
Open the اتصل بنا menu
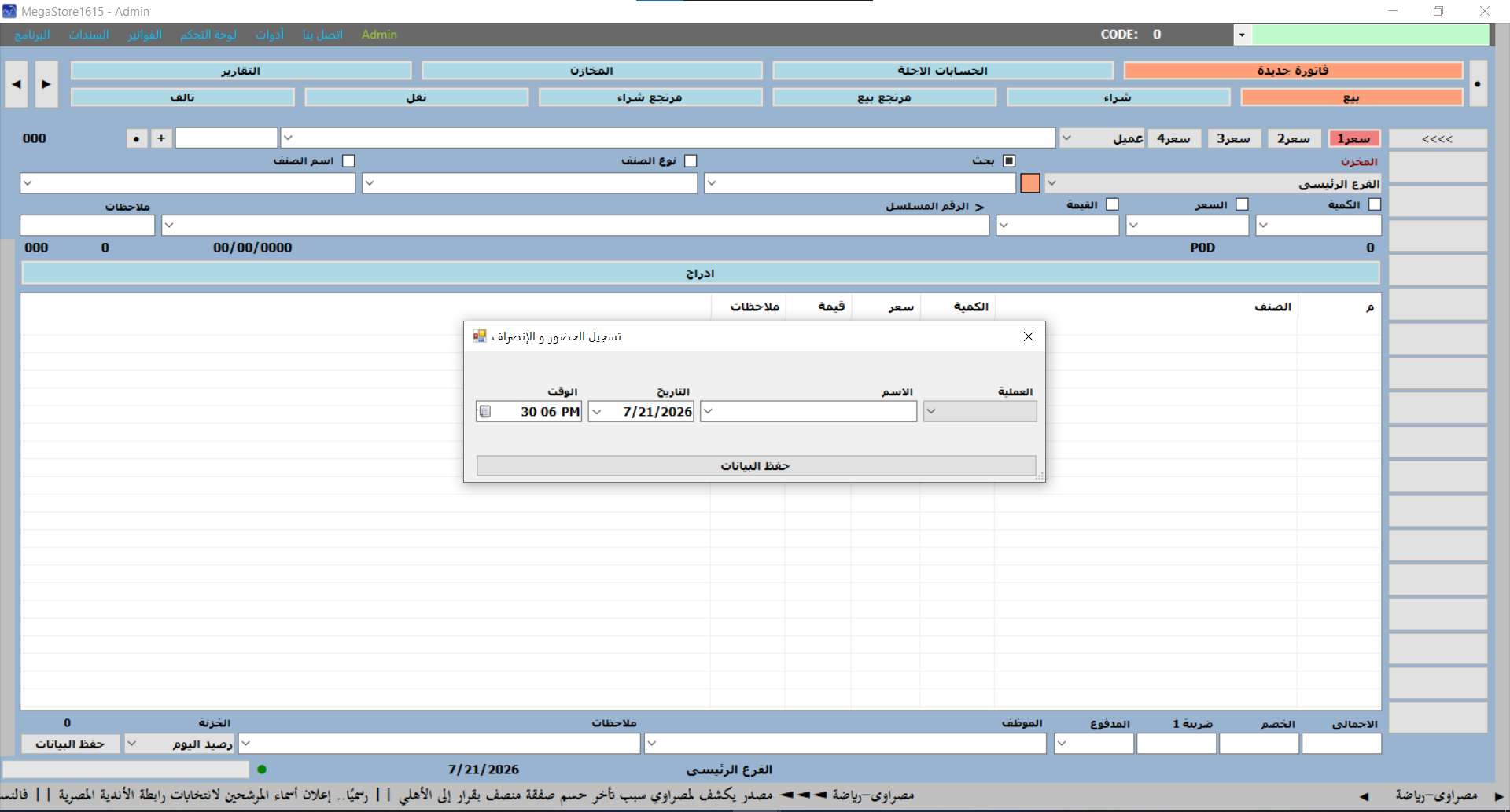322,35
